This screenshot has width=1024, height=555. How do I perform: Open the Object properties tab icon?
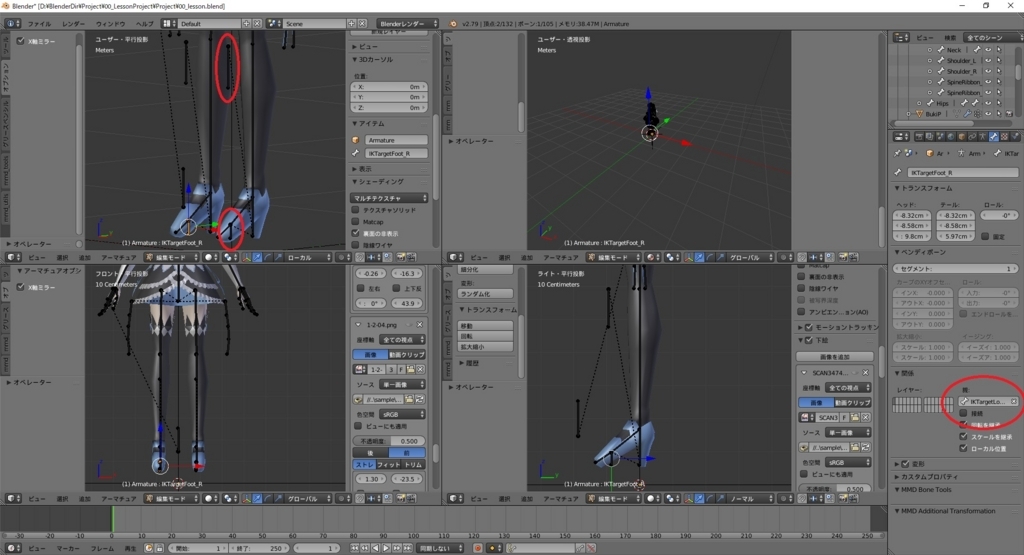961,136
